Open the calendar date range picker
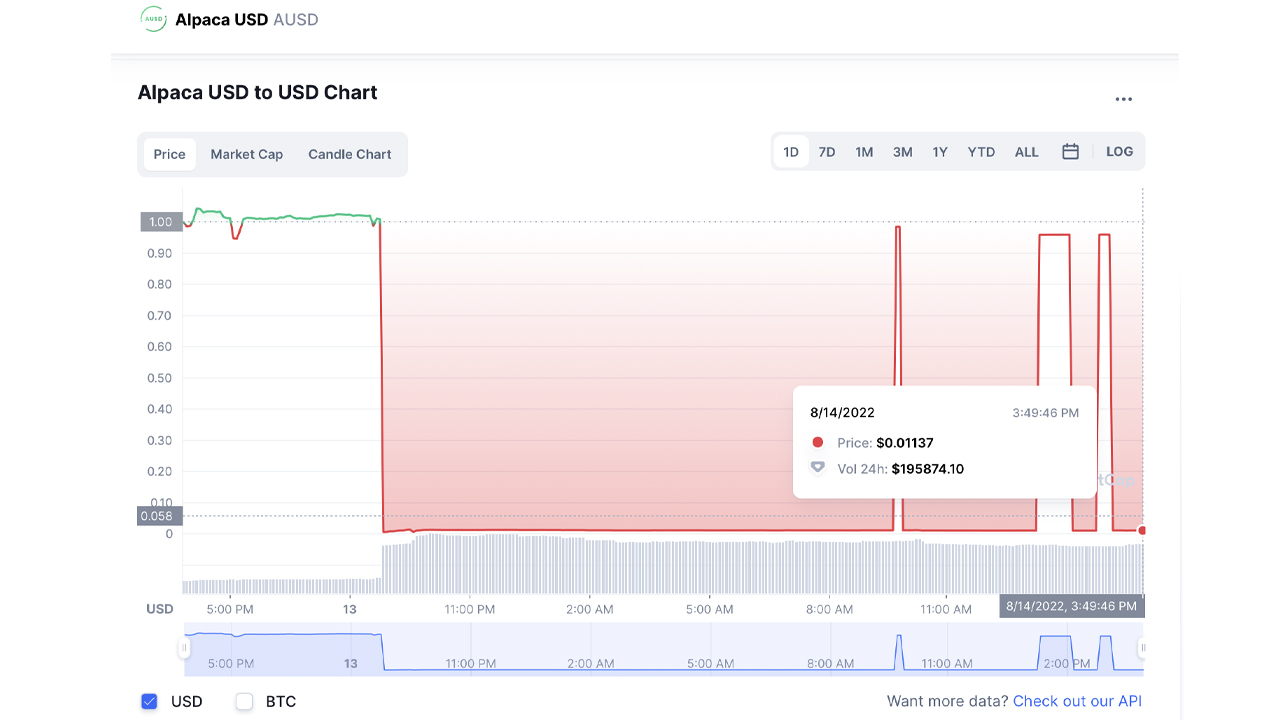 1070,152
